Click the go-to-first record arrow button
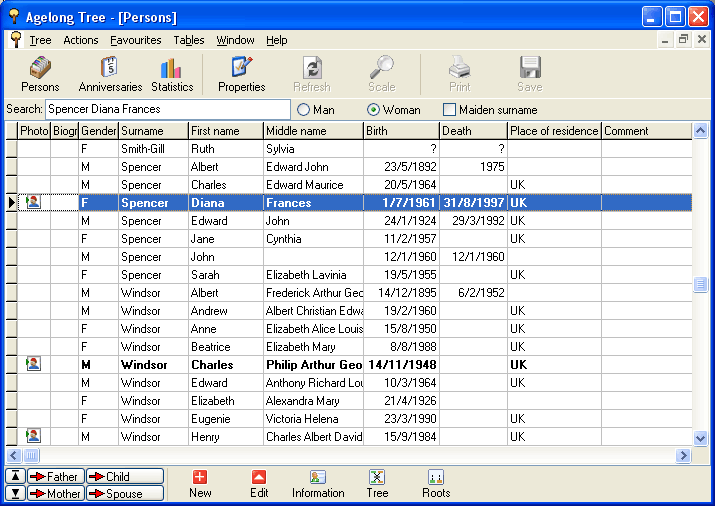 tap(16, 476)
